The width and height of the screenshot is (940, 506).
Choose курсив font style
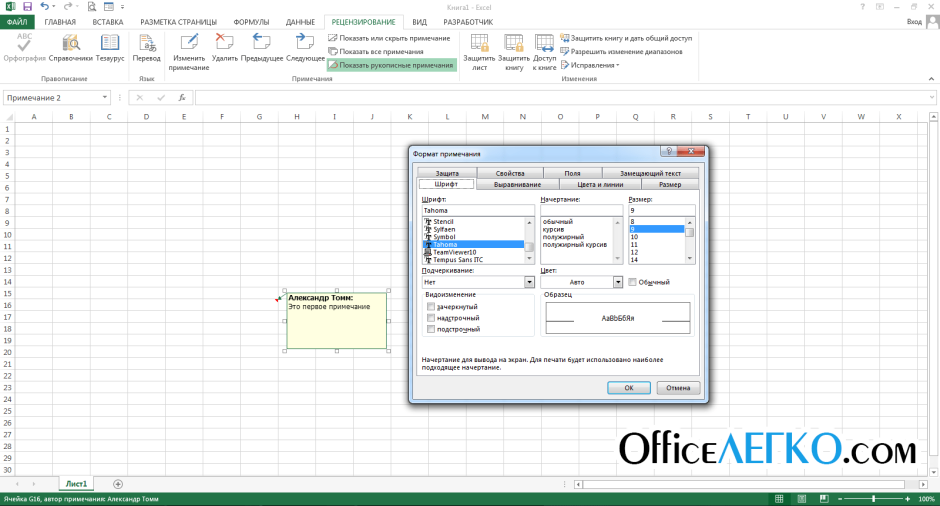553,229
